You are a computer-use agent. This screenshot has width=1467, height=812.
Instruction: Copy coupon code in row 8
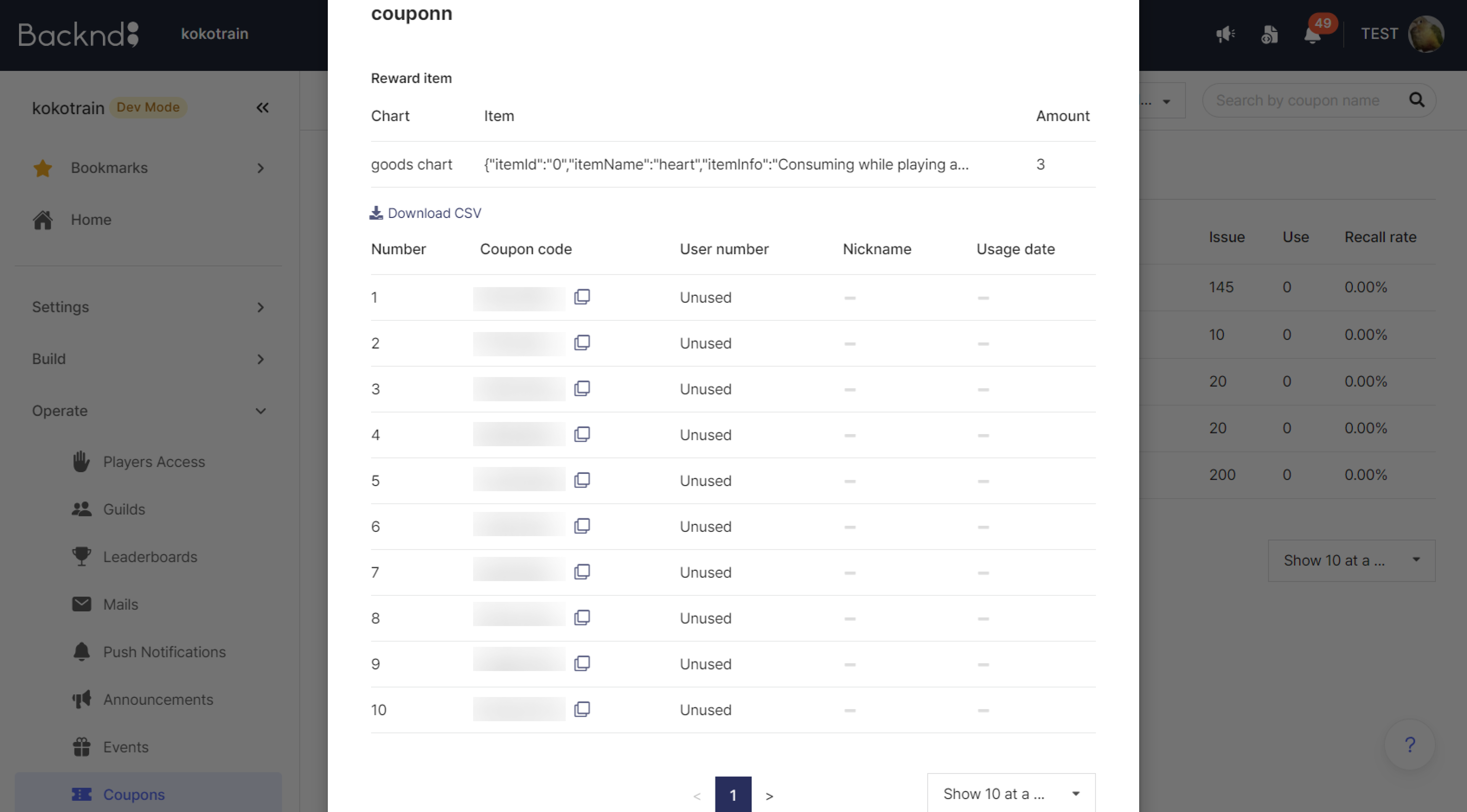tap(581, 618)
